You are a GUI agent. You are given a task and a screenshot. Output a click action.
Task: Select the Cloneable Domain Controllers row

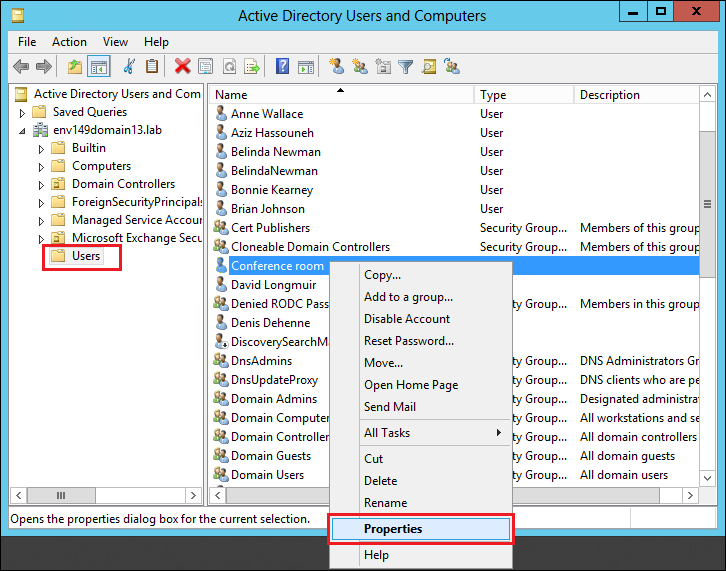tap(456, 247)
